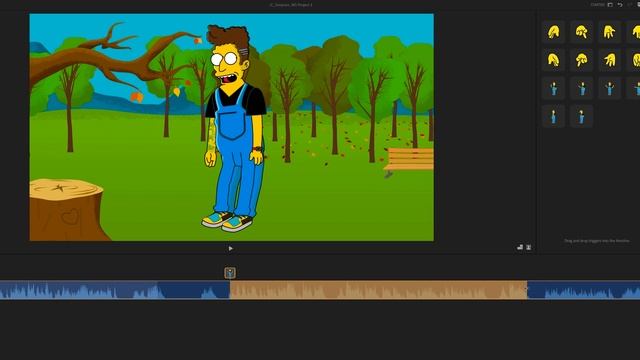Select first hand trigger in top row

point(553,32)
